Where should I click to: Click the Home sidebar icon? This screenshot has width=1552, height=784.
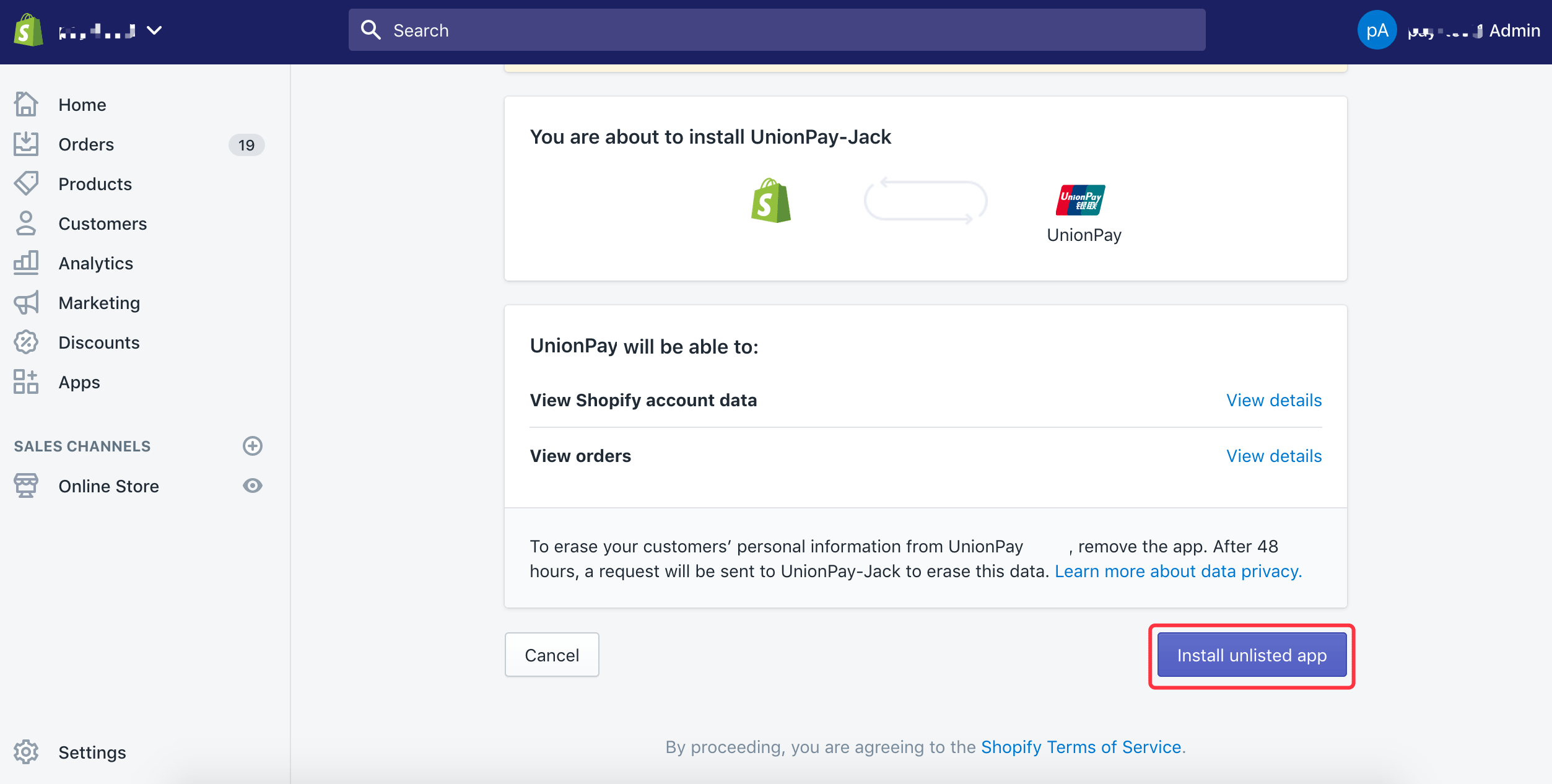point(26,103)
